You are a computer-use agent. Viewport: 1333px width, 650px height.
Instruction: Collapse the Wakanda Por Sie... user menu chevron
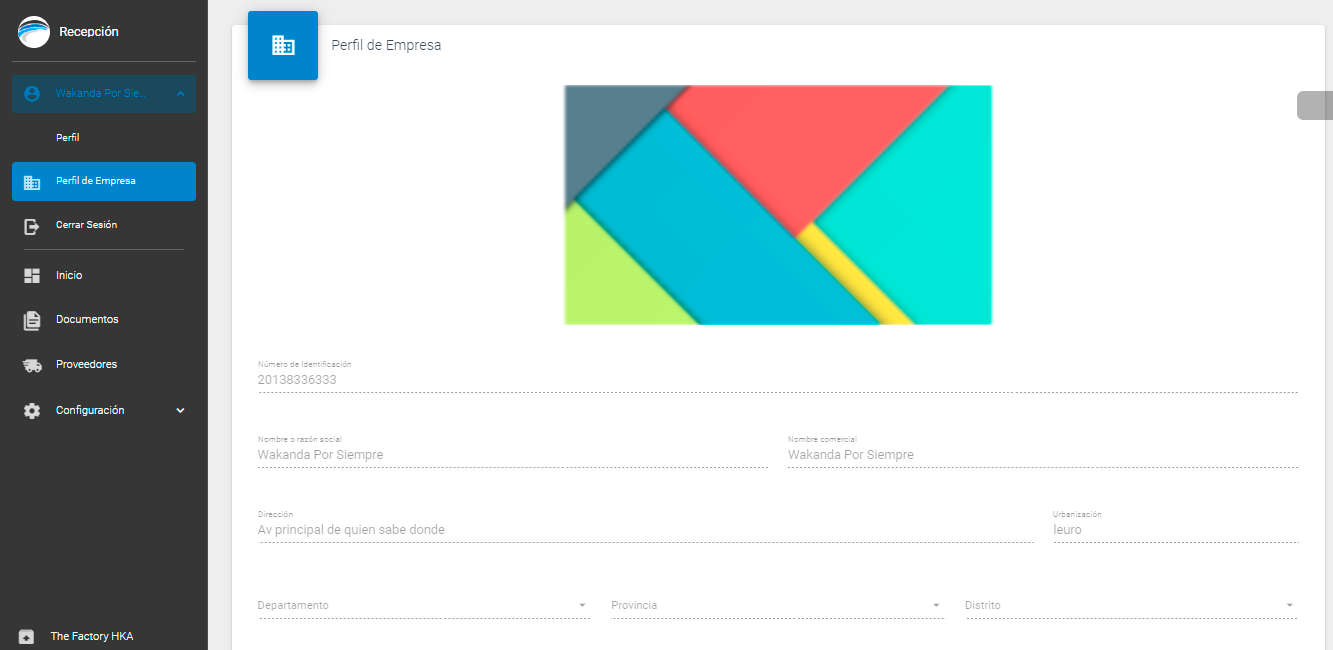point(180,94)
